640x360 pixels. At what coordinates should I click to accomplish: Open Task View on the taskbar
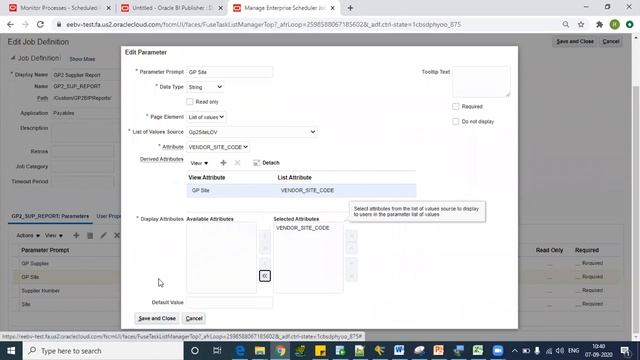[x=217, y=351]
